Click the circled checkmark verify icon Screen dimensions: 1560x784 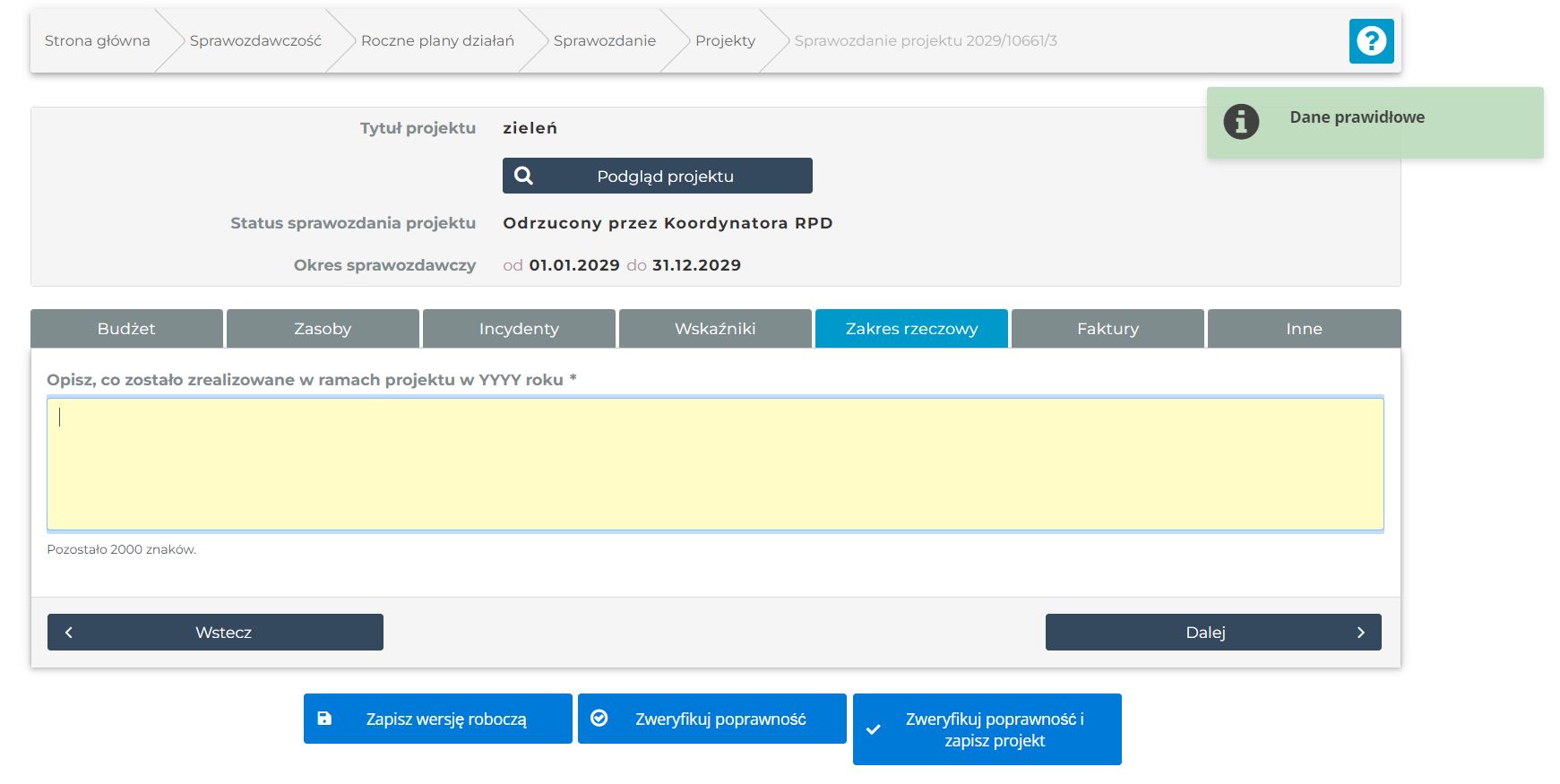599,719
